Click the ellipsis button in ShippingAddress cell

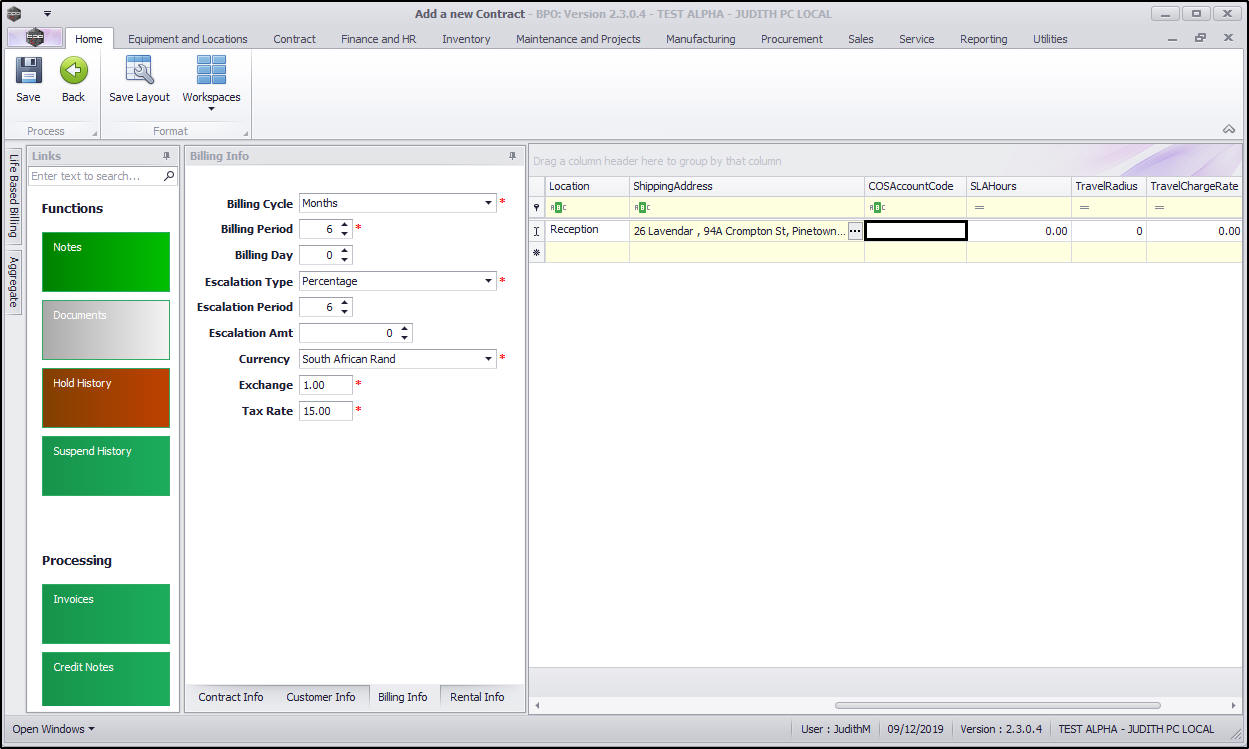click(855, 231)
